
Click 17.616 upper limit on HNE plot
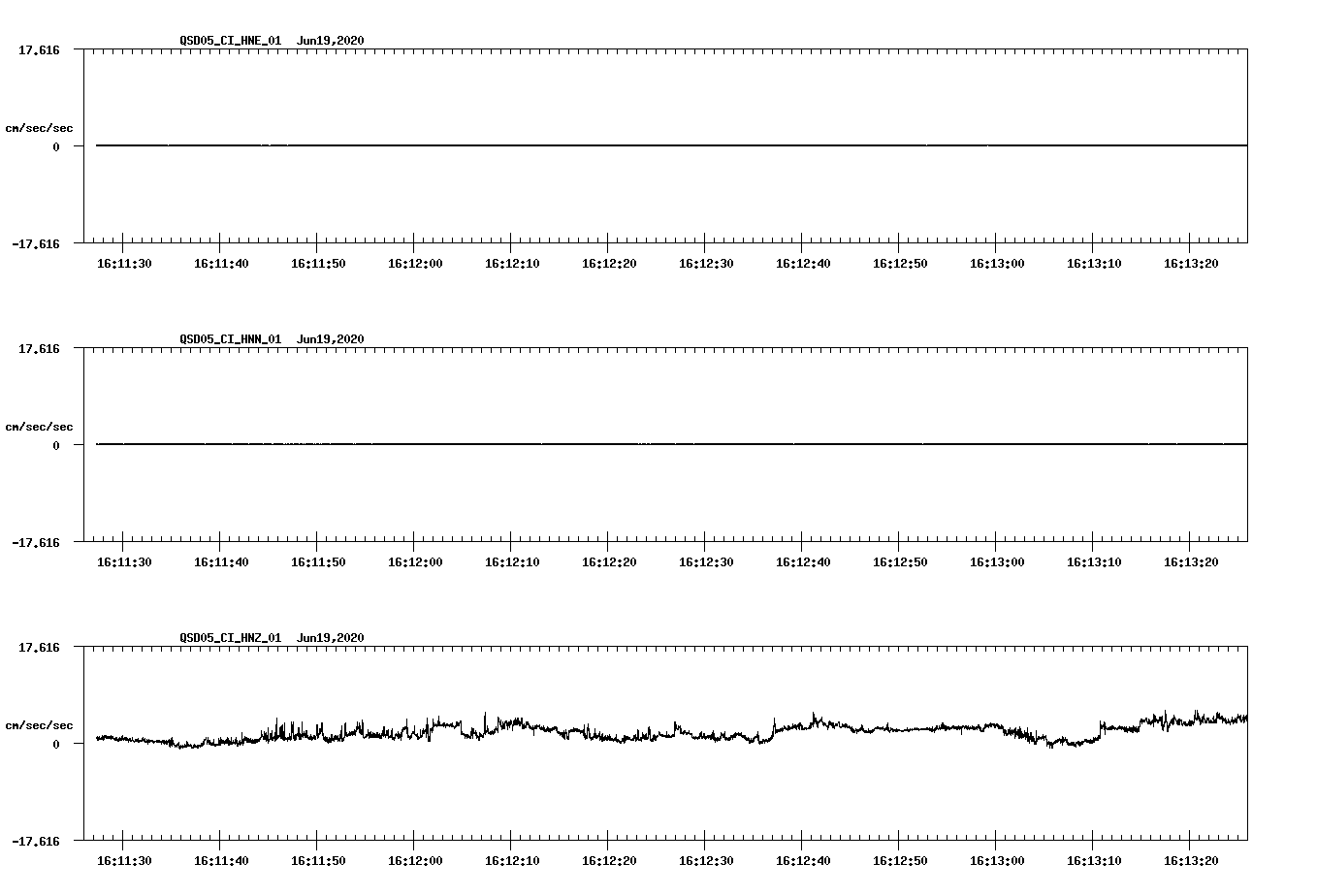click(40, 49)
